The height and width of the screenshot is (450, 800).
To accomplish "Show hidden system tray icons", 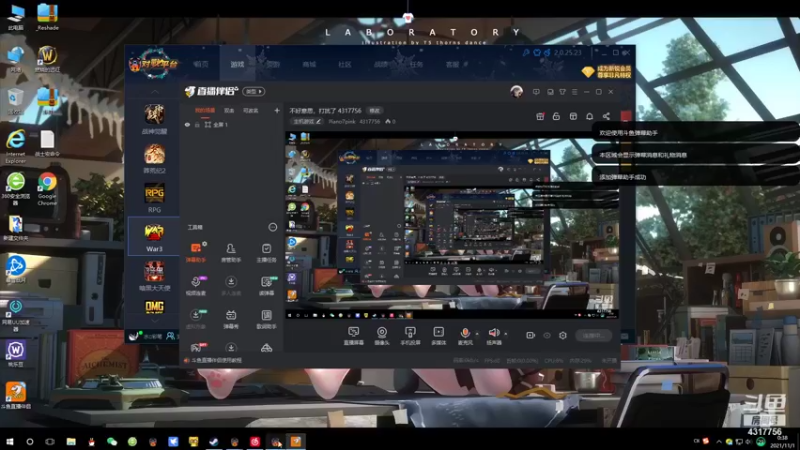I will pos(718,441).
